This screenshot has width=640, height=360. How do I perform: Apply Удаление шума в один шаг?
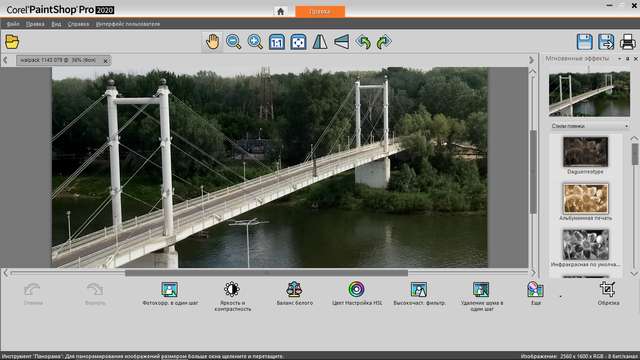481,296
